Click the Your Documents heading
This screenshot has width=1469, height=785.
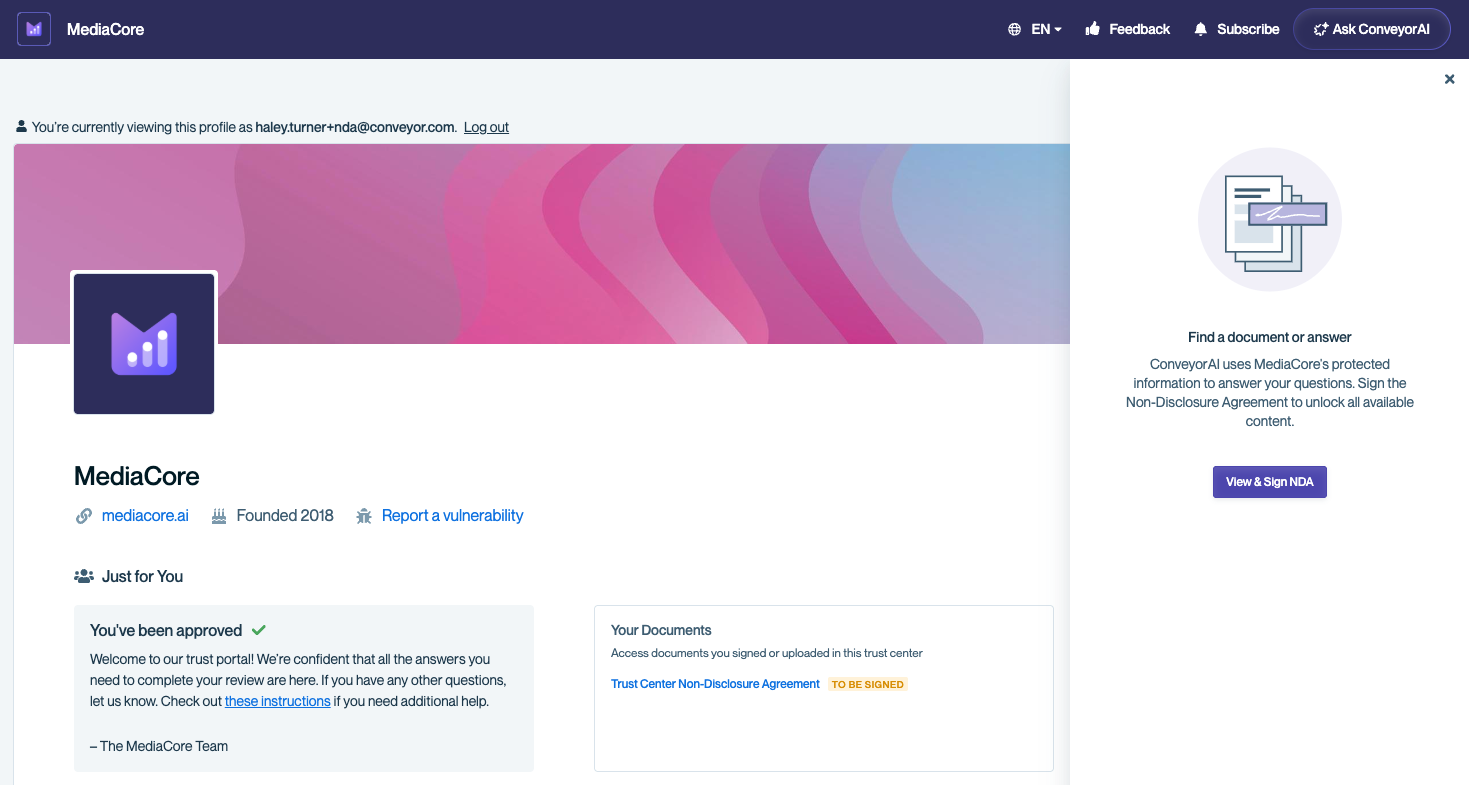[x=661, y=630]
